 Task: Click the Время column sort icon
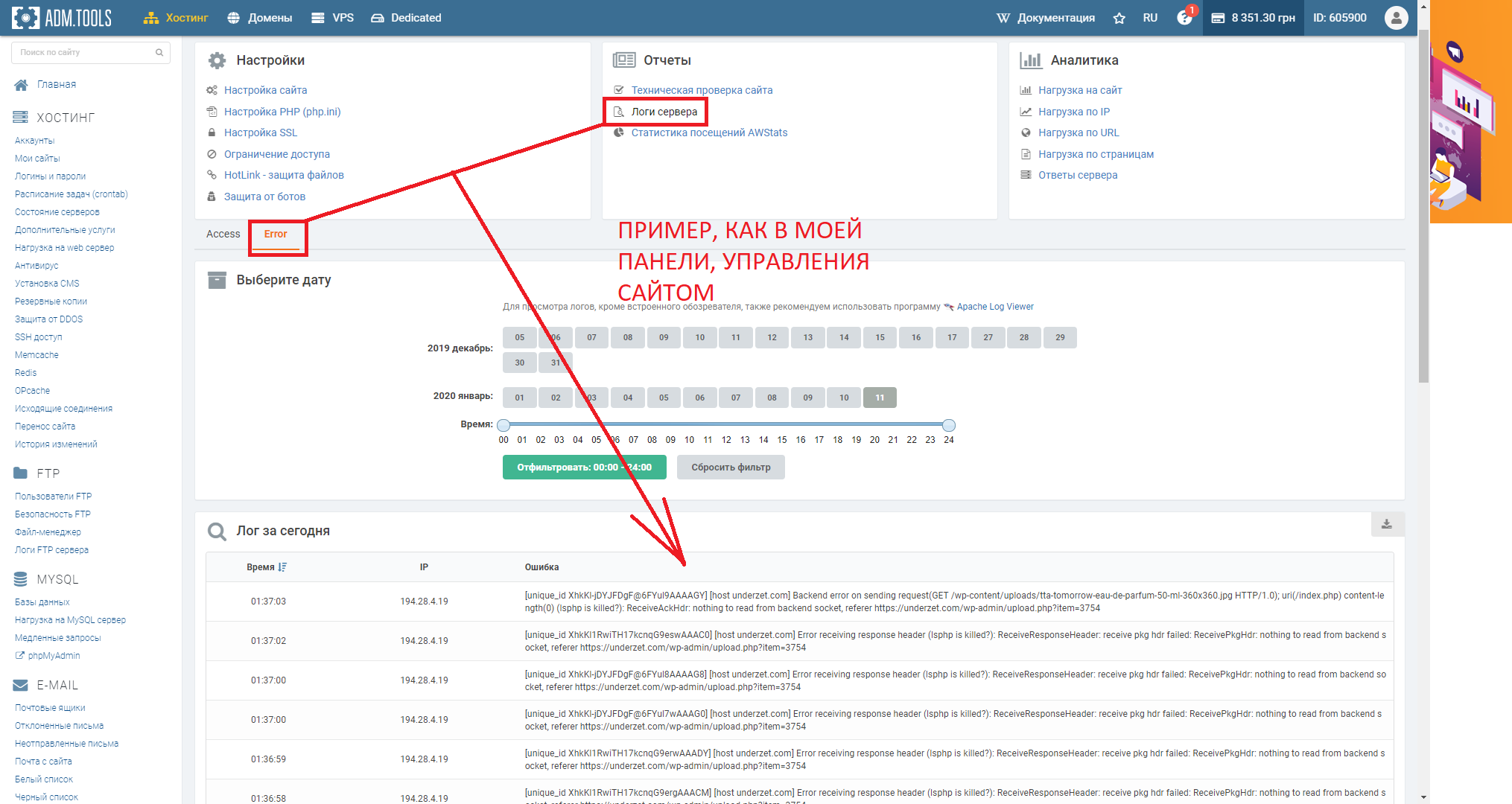(282, 567)
